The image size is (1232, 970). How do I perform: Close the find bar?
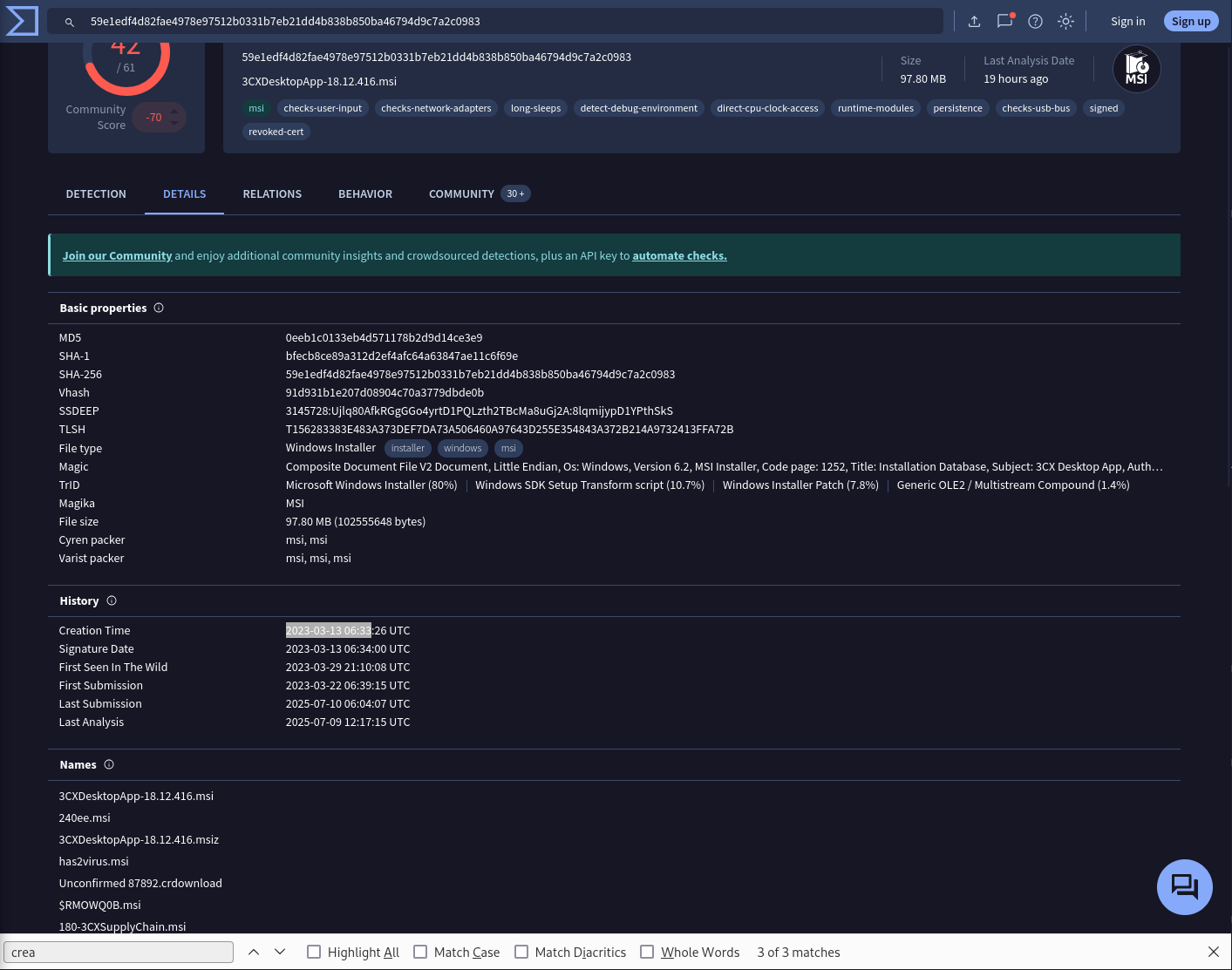pyautogui.click(x=1214, y=952)
